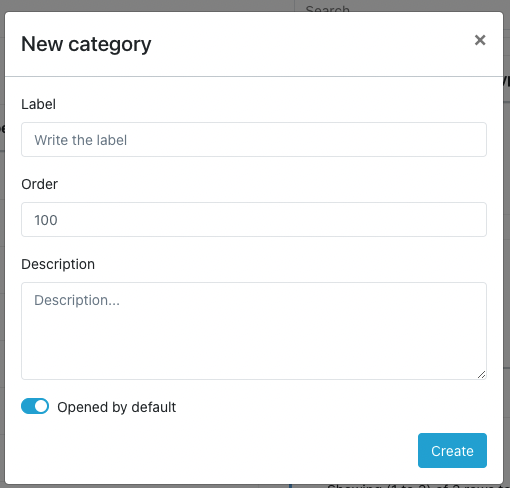This screenshot has width=510, height=488.
Task: Click into the Description textarea
Action: (x=254, y=331)
